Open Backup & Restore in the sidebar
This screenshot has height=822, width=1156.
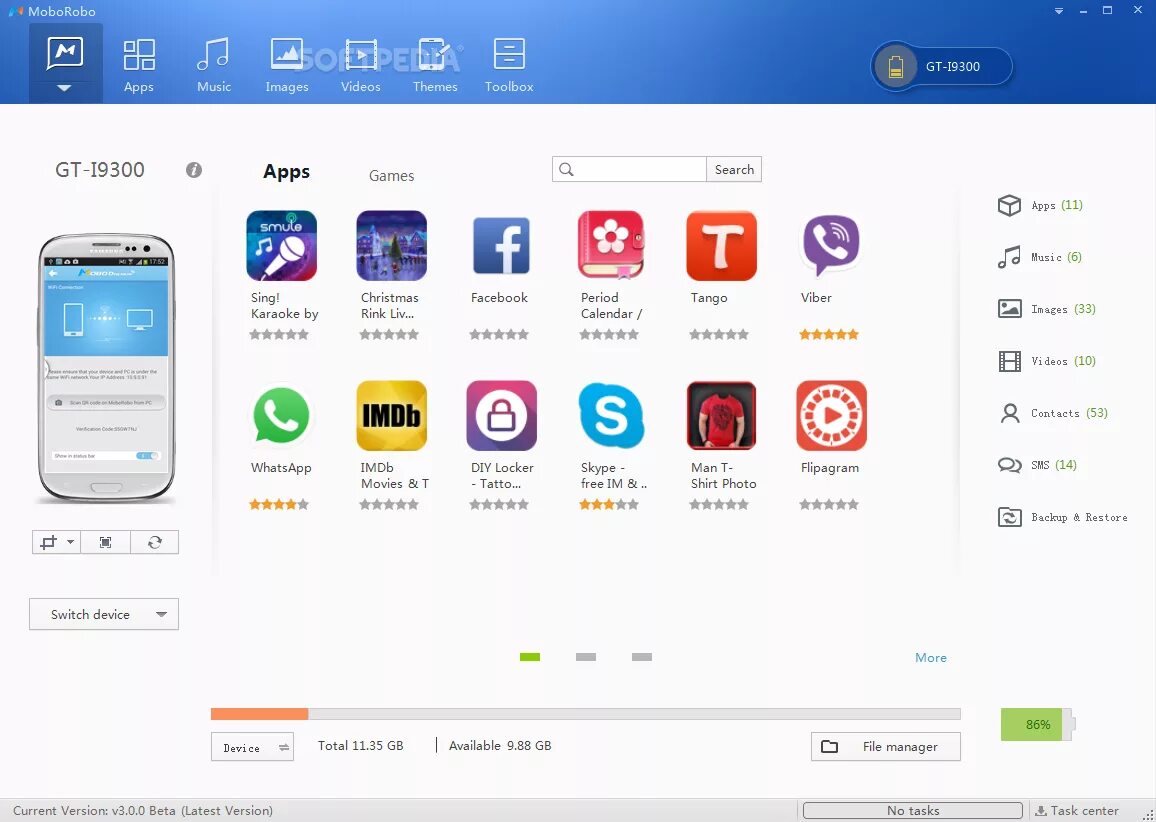pos(1062,518)
